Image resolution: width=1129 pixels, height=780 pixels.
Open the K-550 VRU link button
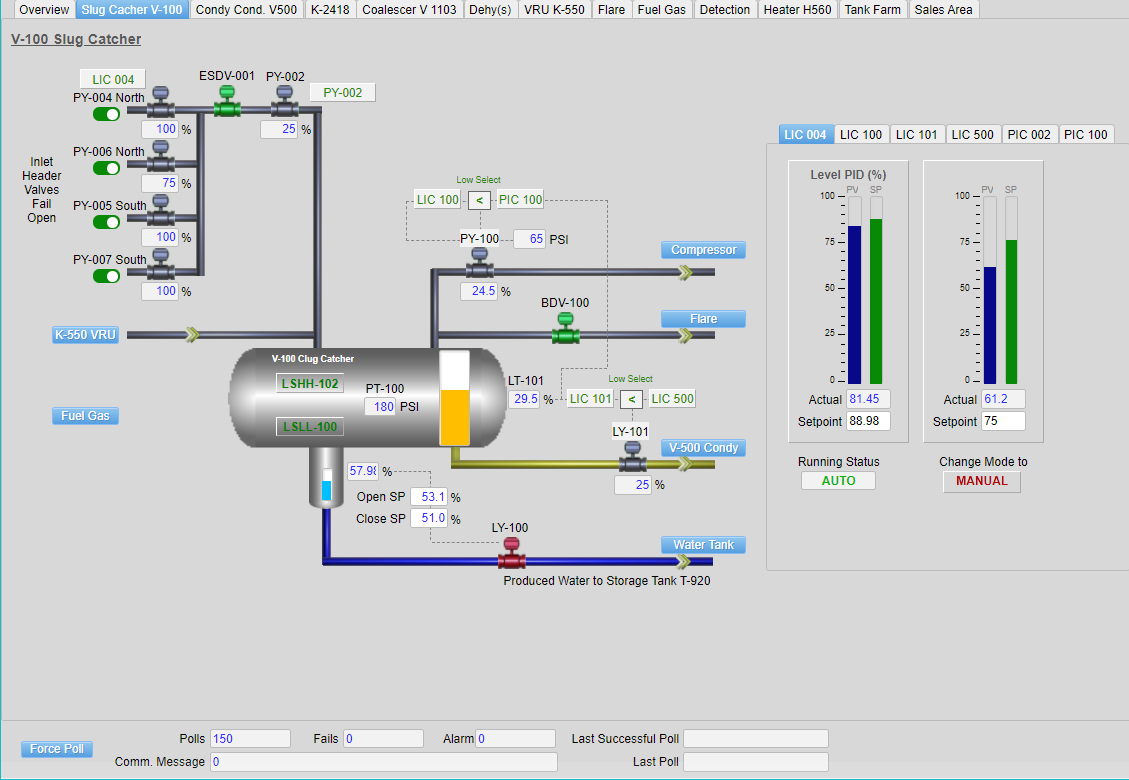tap(86, 335)
